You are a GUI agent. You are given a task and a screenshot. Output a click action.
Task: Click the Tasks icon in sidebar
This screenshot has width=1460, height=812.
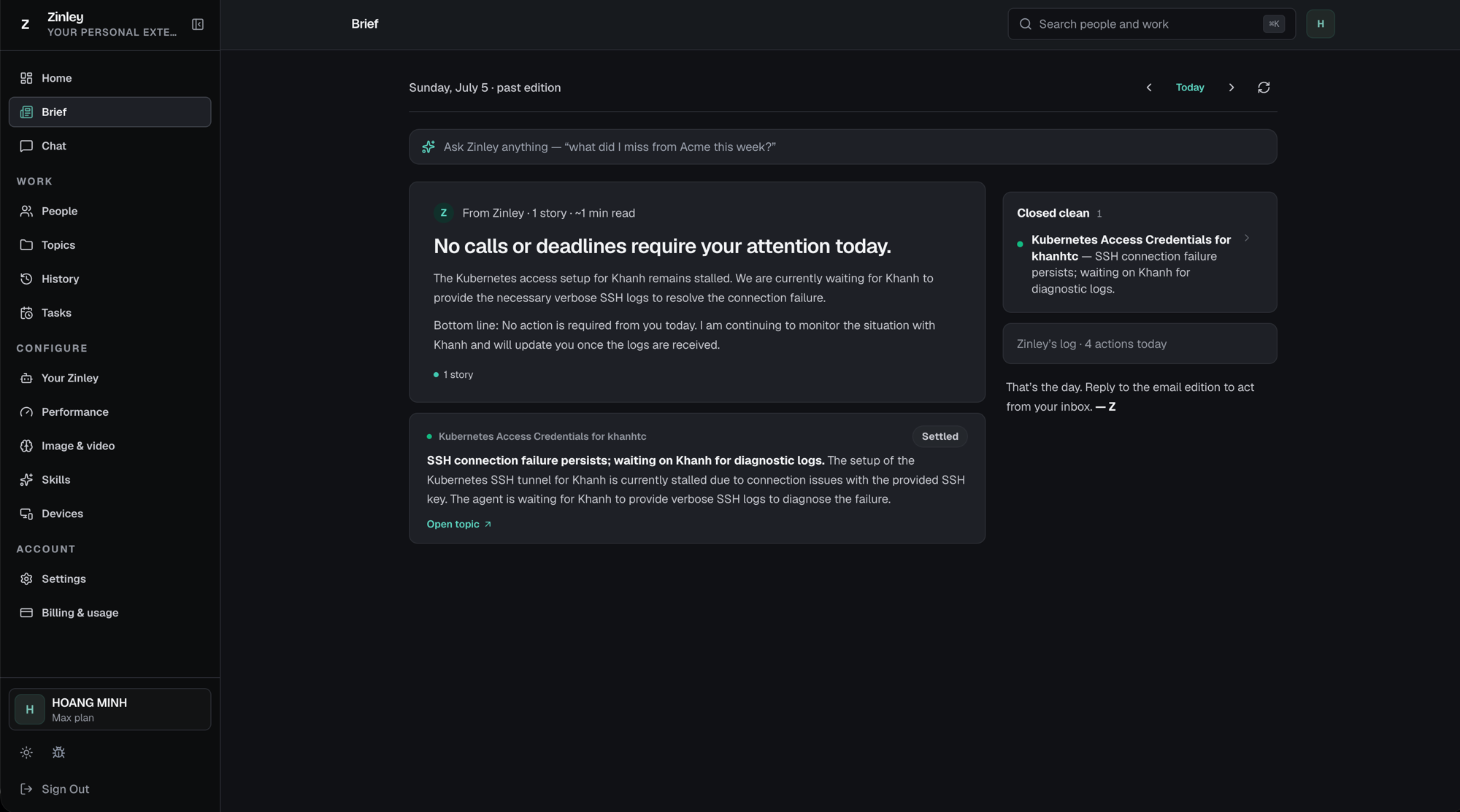click(26, 313)
